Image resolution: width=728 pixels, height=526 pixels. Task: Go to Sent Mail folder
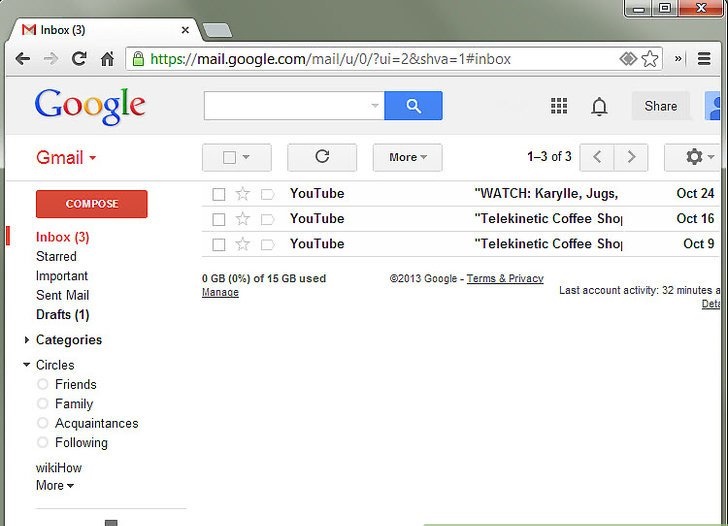[x=62, y=295]
